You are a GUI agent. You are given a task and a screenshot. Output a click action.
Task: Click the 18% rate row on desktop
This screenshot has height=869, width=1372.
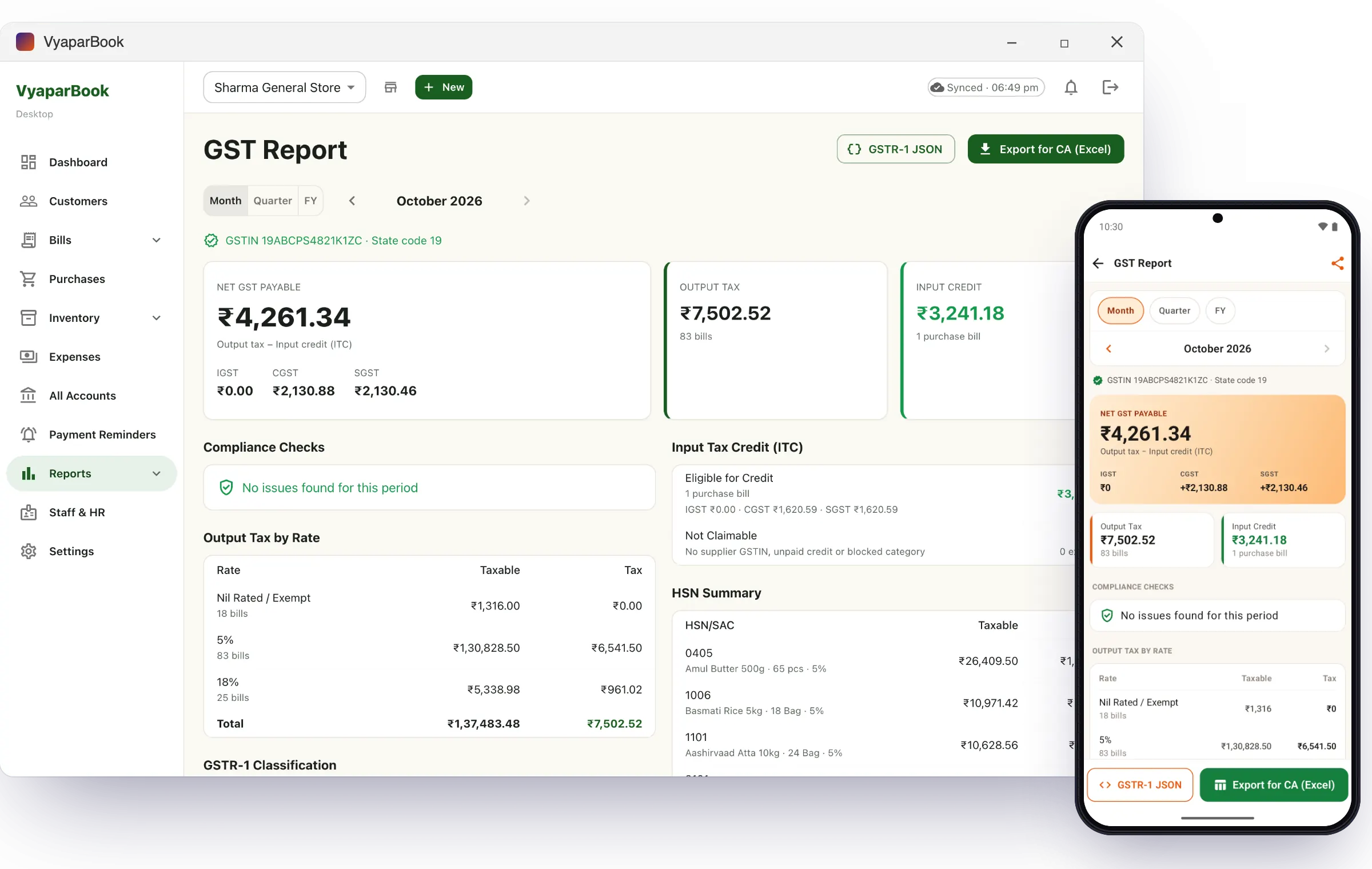[429, 689]
